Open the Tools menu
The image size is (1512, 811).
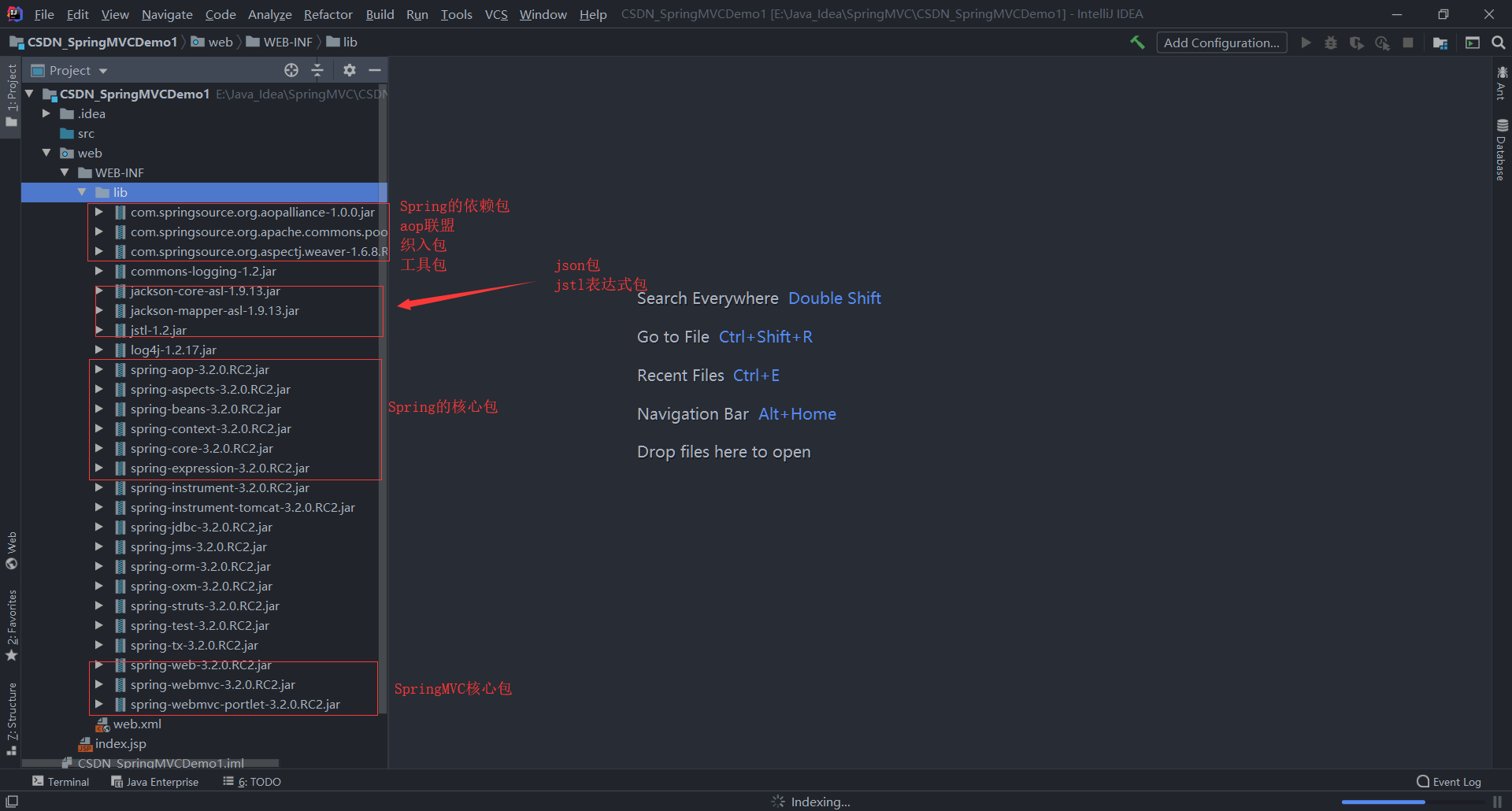coord(457,14)
